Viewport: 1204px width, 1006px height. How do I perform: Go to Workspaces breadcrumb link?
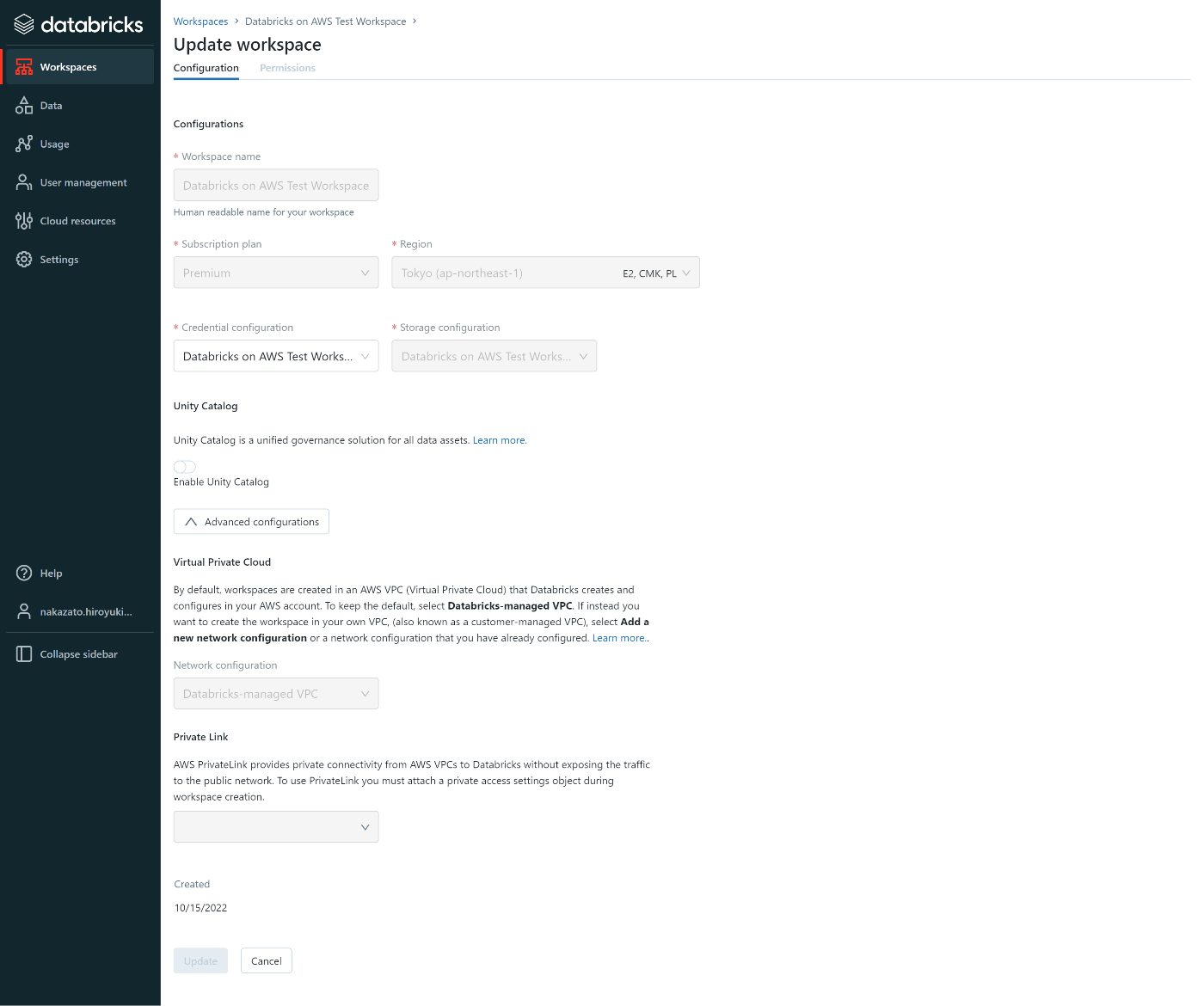tap(200, 21)
